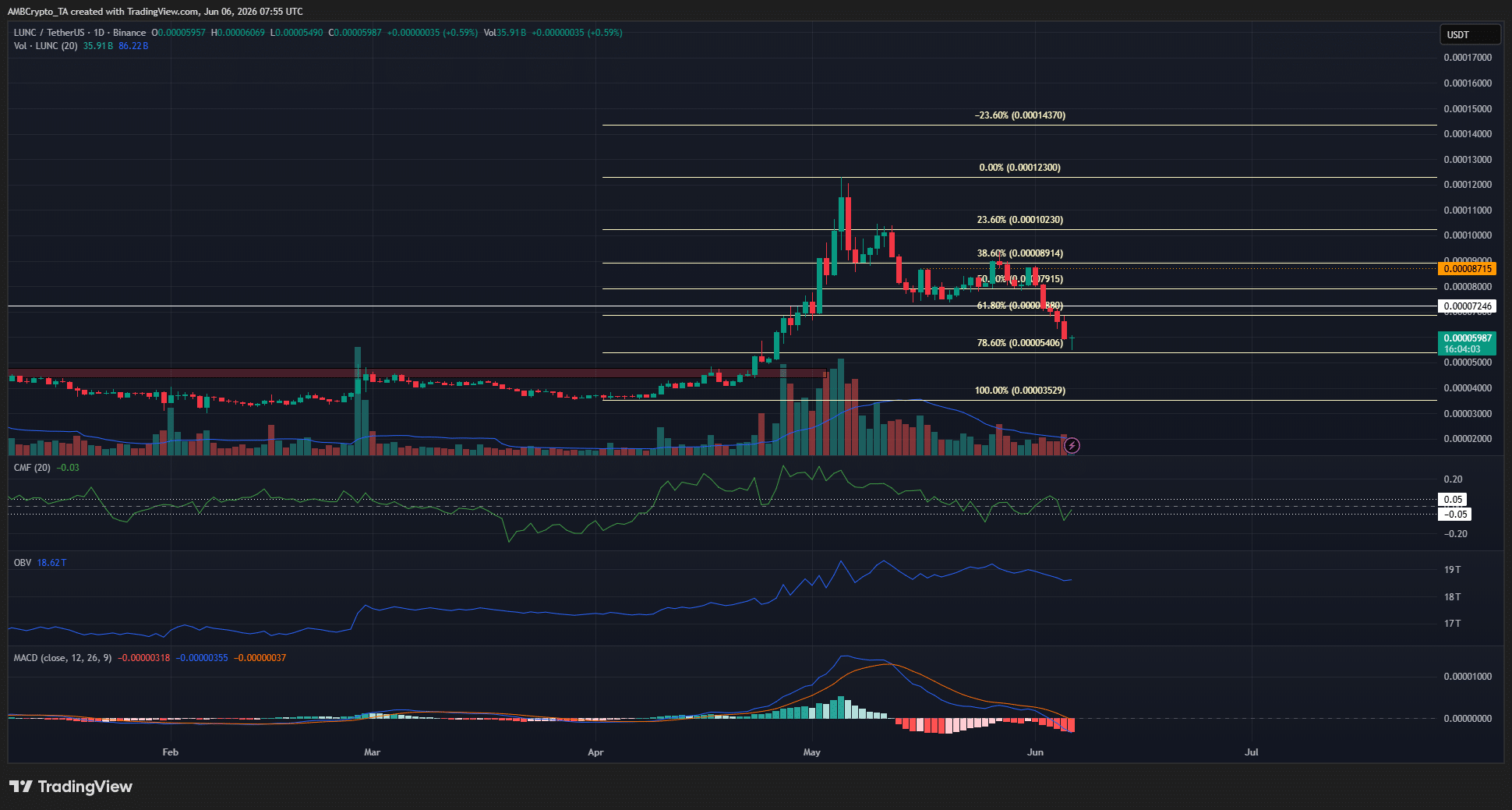The image size is (1512, 810).
Task: Select the CMF (20) indicator legend
Action: [32, 468]
